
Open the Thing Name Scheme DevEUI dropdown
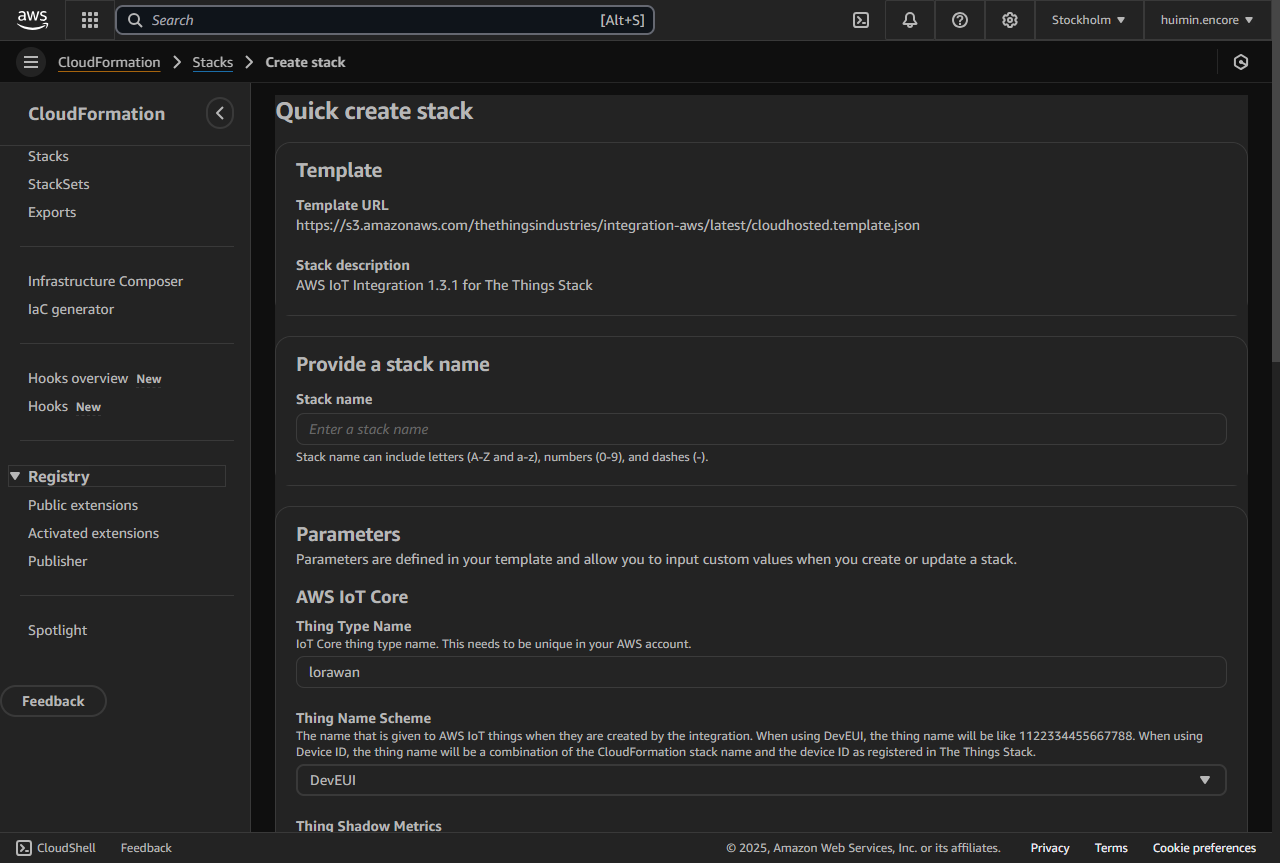[x=761, y=780]
